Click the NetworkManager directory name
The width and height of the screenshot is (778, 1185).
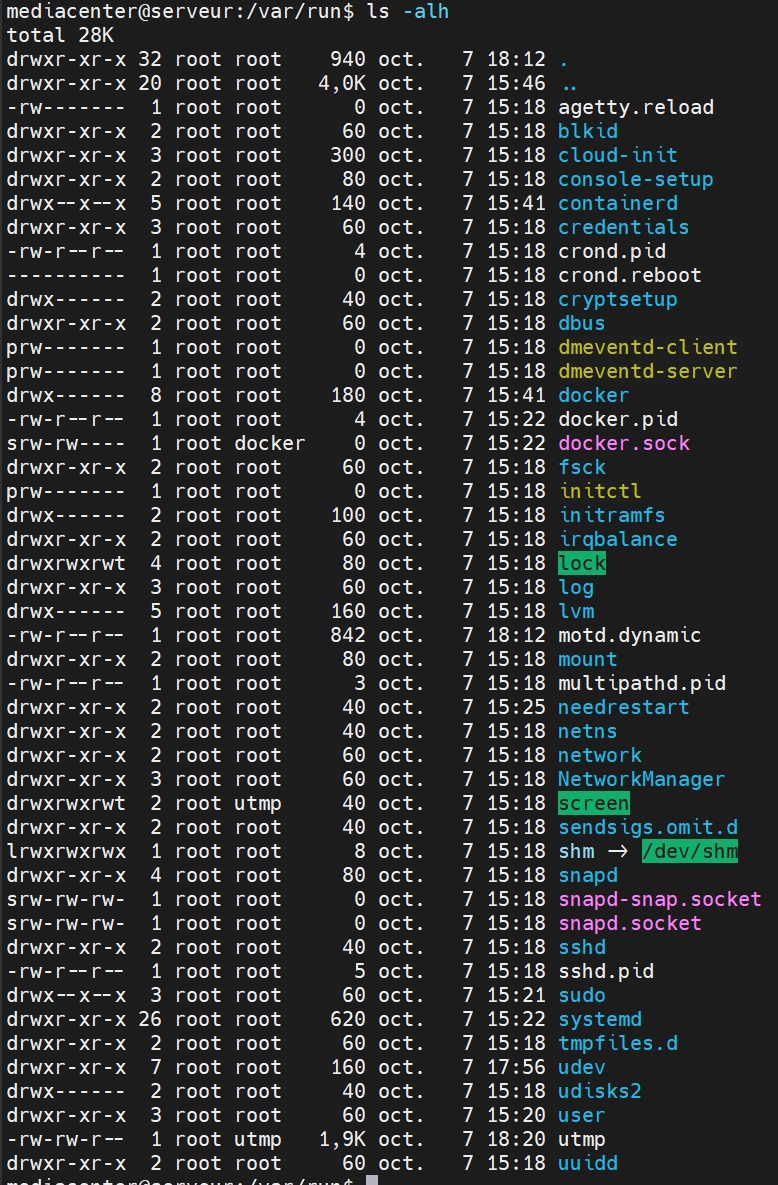tap(641, 779)
